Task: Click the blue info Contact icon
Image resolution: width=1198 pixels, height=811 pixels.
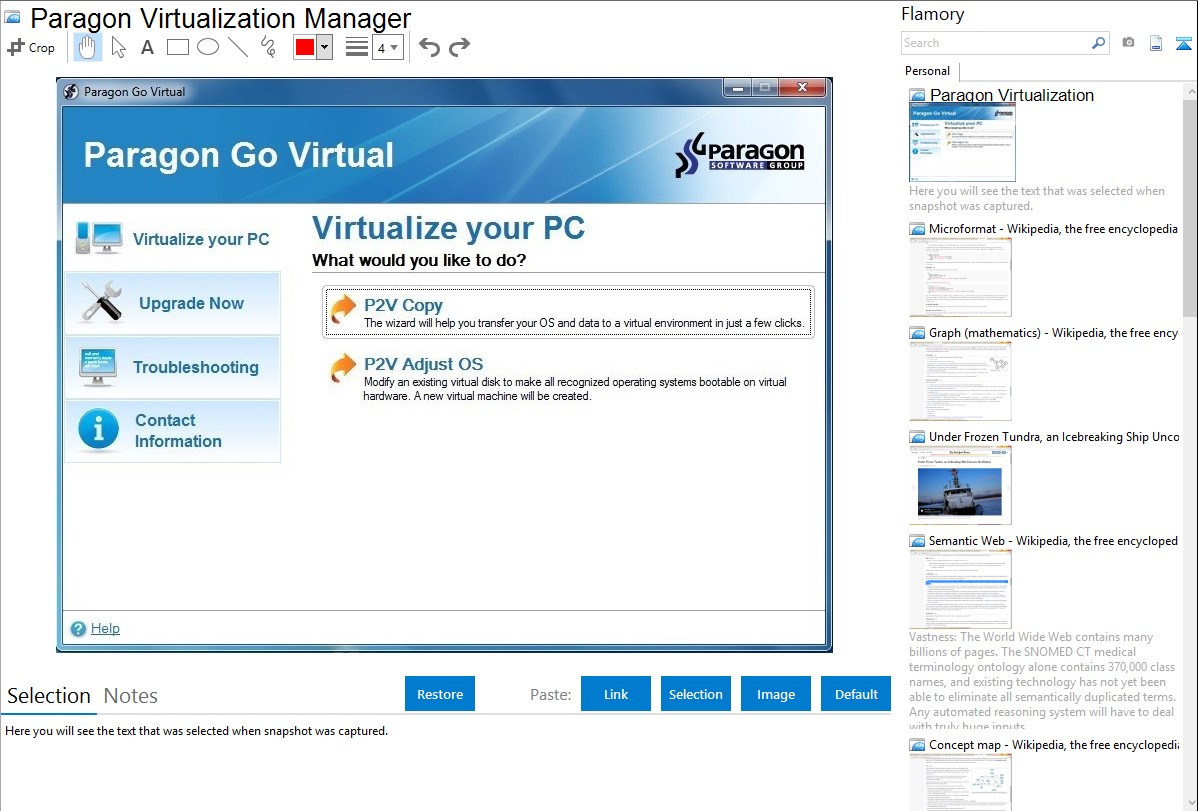Action: tap(99, 430)
